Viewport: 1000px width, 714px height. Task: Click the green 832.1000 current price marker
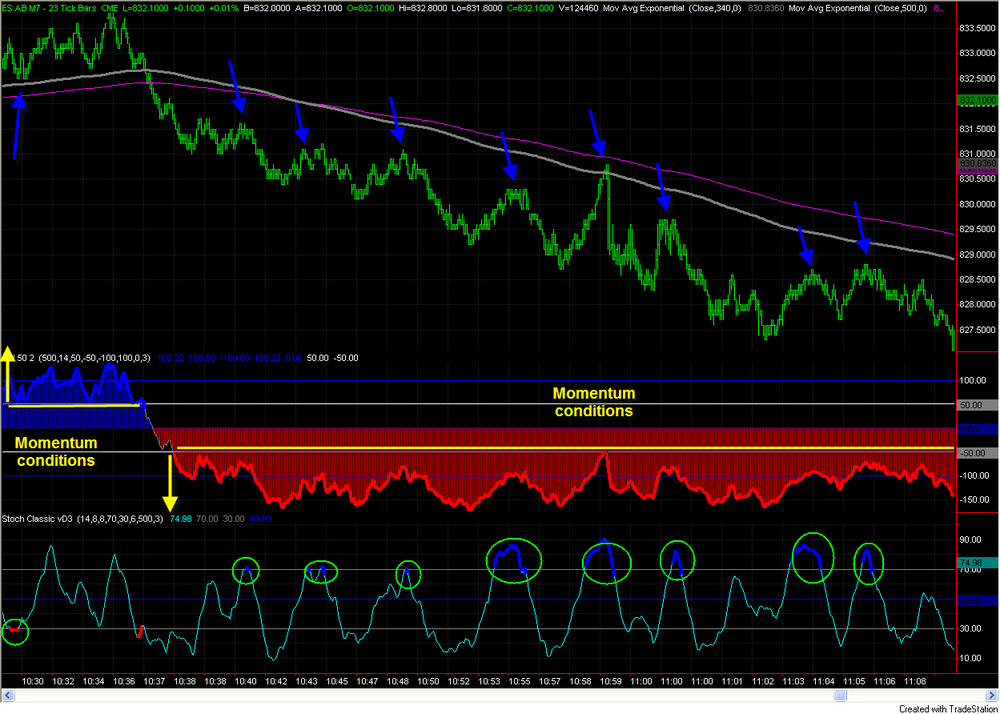[977, 100]
